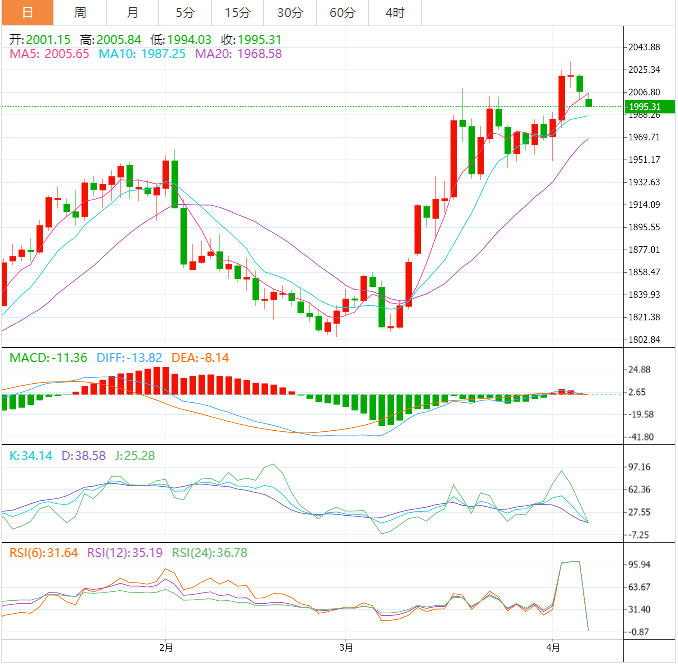Image resolution: width=678 pixels, height=666 pixels.
Task: Open the 月 (monthly) chart tab
Action: pyautogui.click(x=133, y=13)
